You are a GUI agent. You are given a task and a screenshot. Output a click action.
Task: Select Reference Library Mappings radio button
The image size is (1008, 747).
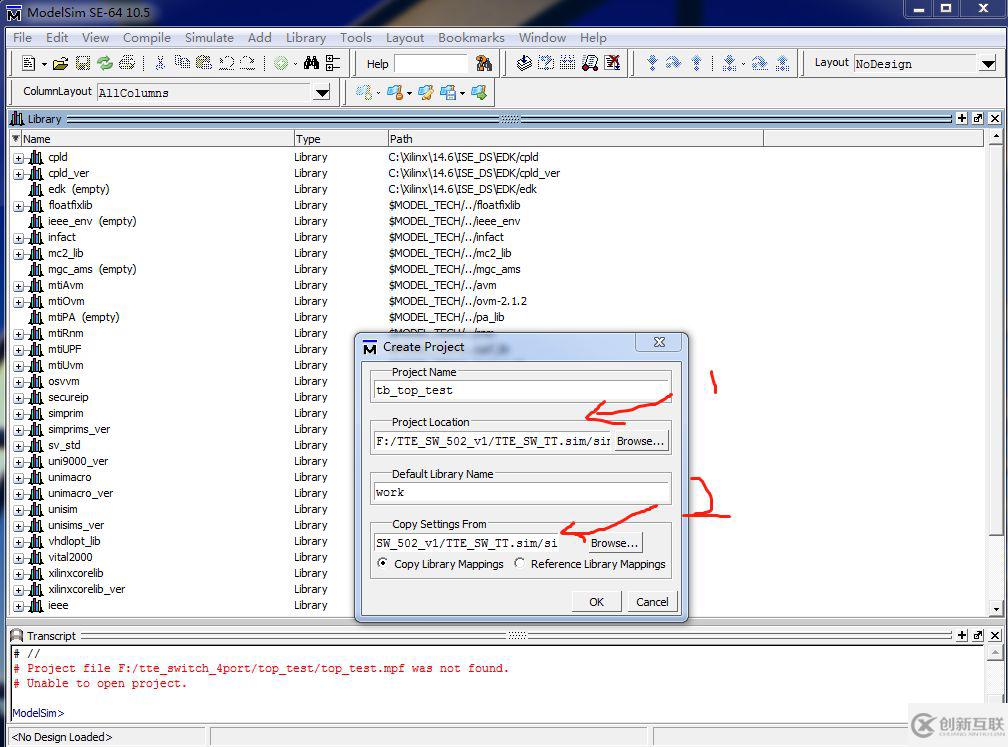520,564
